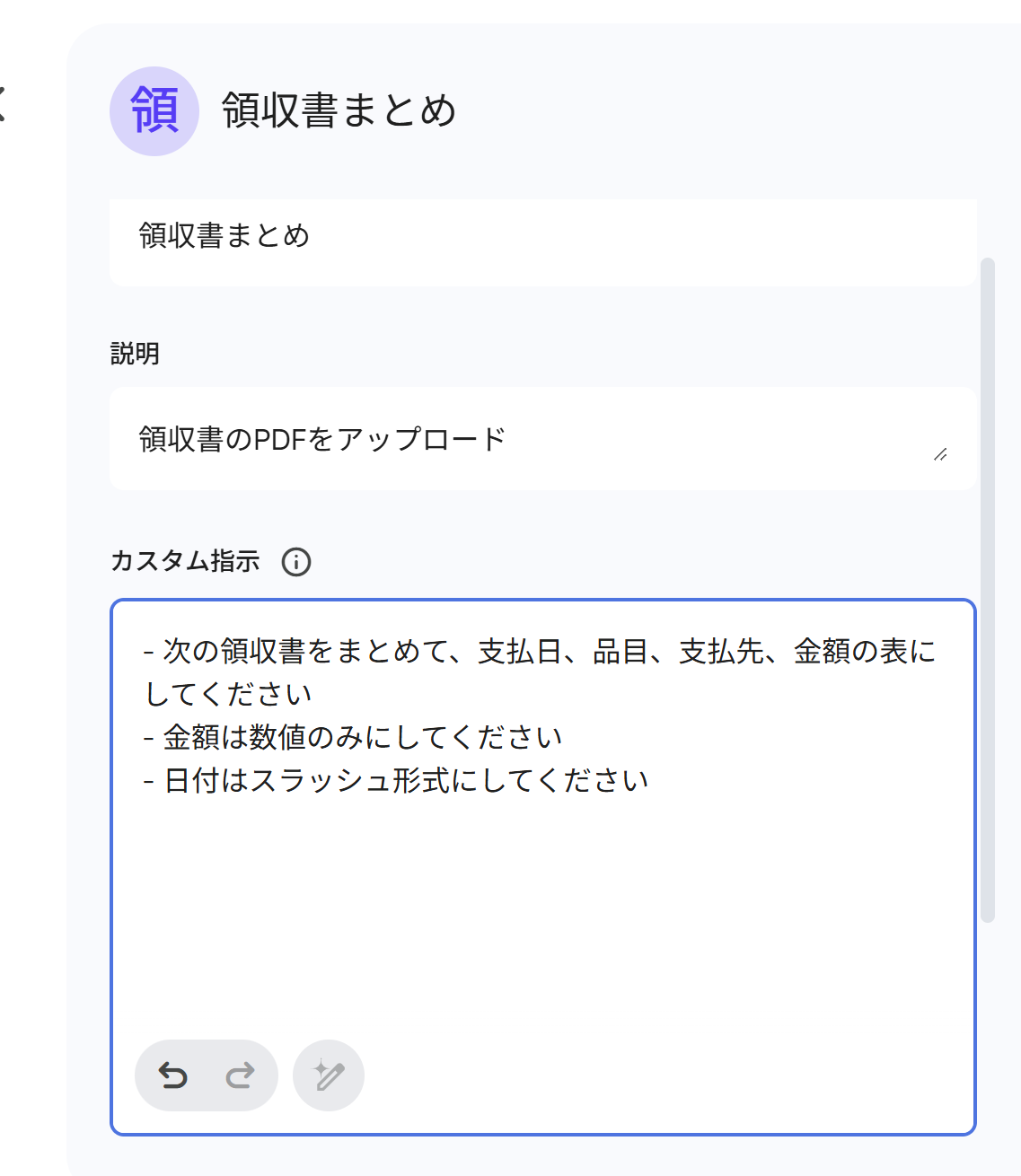Select the 説明 section label
Screen dimensions: 1021x1176
[135, 354]
